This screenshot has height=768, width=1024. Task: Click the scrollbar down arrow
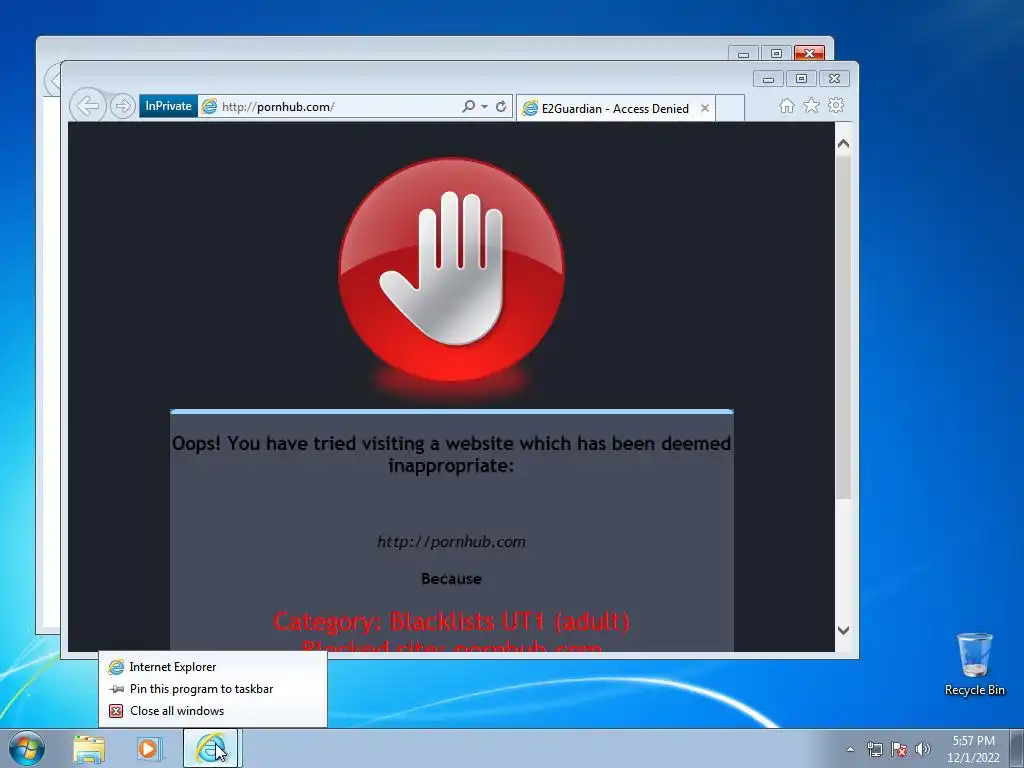[843, 630]
